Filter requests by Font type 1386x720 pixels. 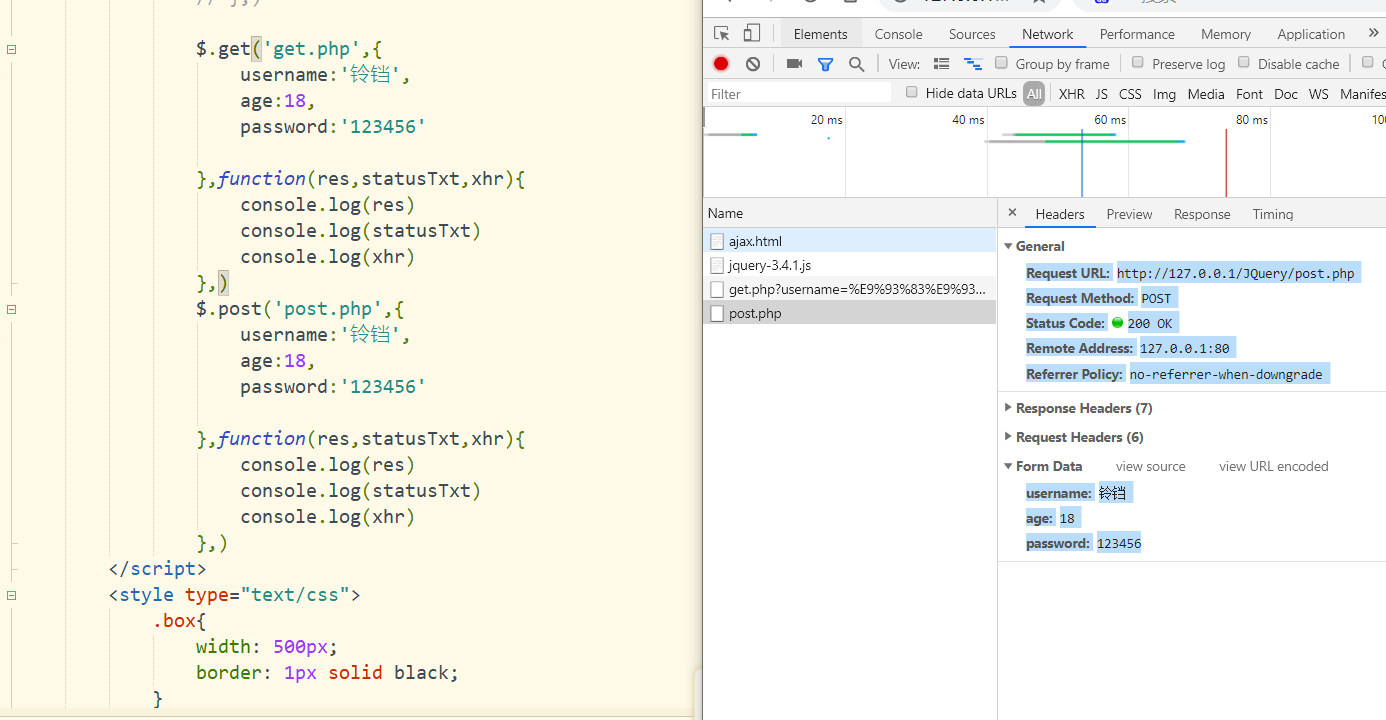pos(1249,94)
